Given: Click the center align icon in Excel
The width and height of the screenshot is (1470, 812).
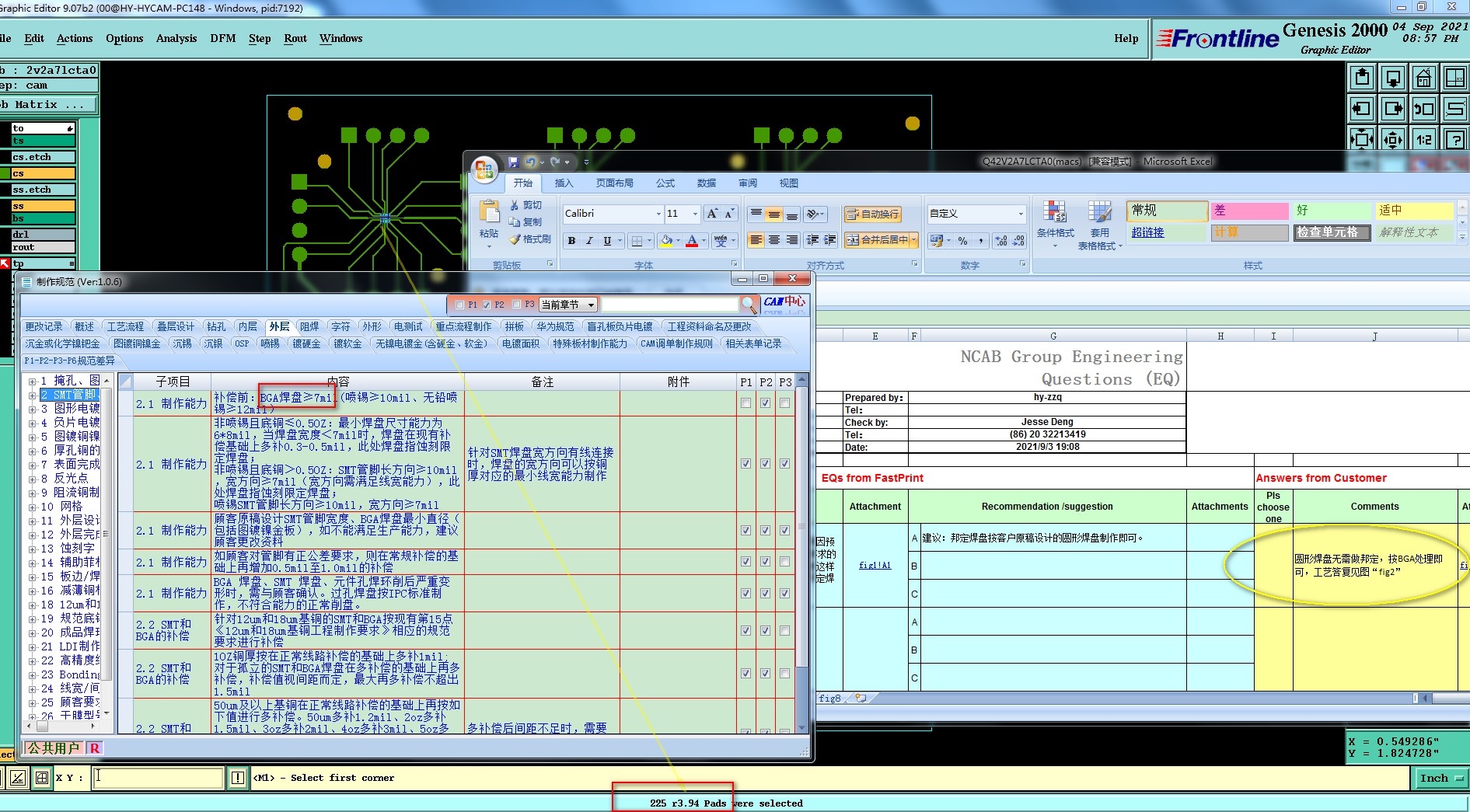Looking at the screenshot, I should [x=774, y=240].
